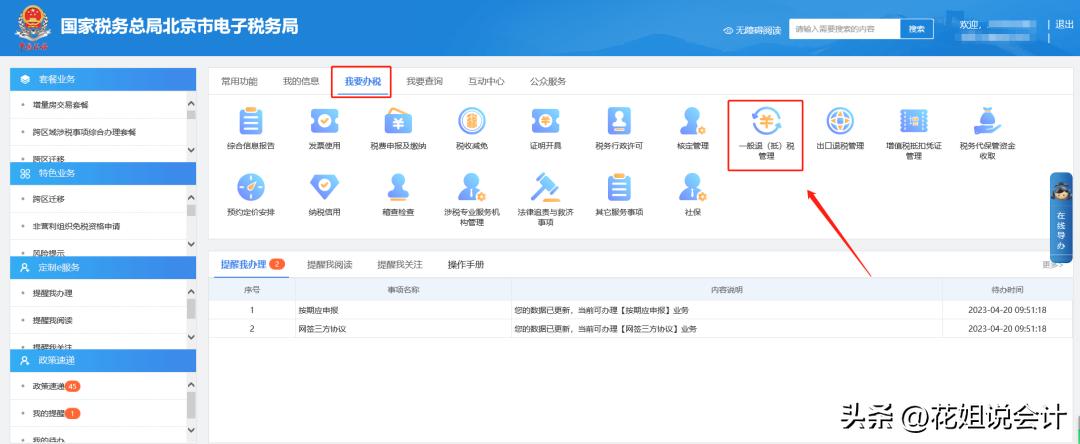Click the 特色业务 panel header
Image resolution: width=1080 pixels, height=444 pixels.
pos(103,173)
